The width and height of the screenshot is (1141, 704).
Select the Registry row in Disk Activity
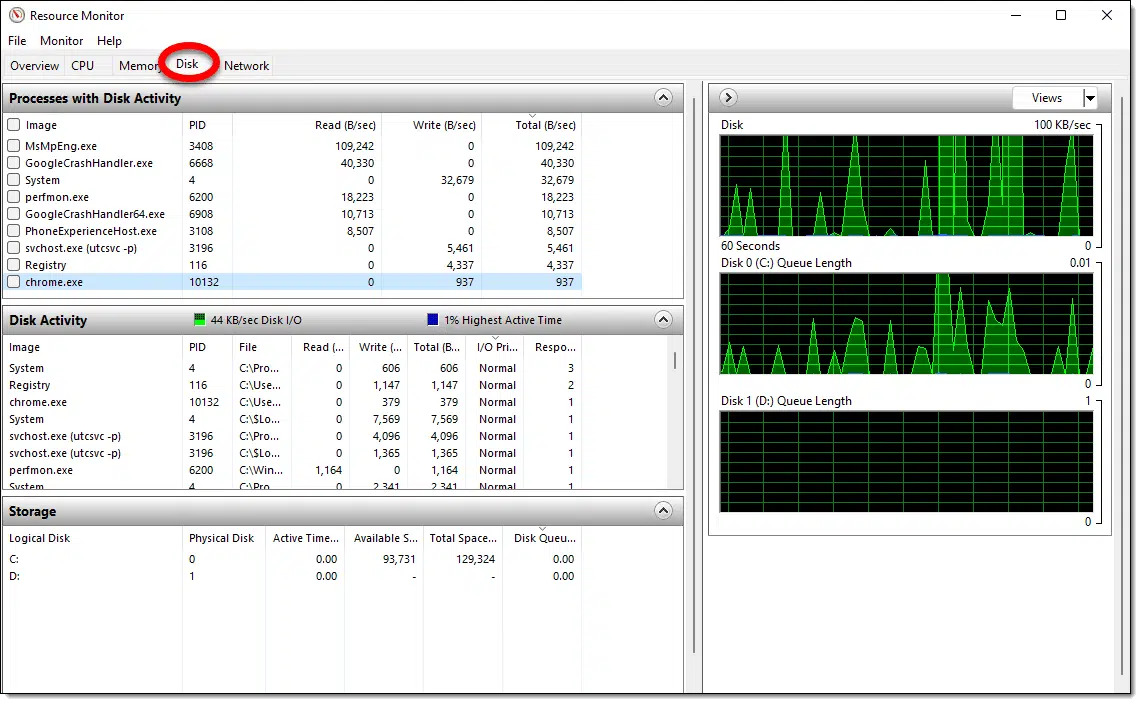click(295, 385)
